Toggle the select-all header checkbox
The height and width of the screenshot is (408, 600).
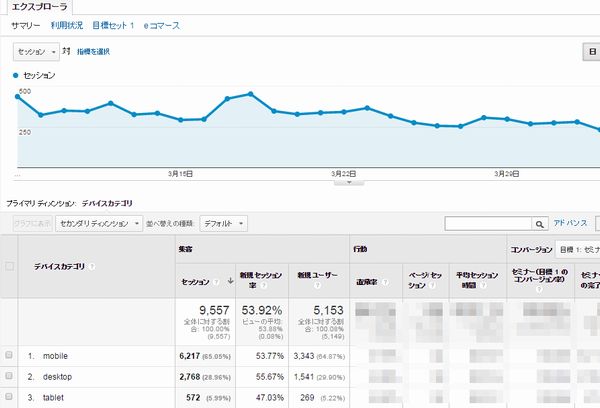tap(10, 266)
